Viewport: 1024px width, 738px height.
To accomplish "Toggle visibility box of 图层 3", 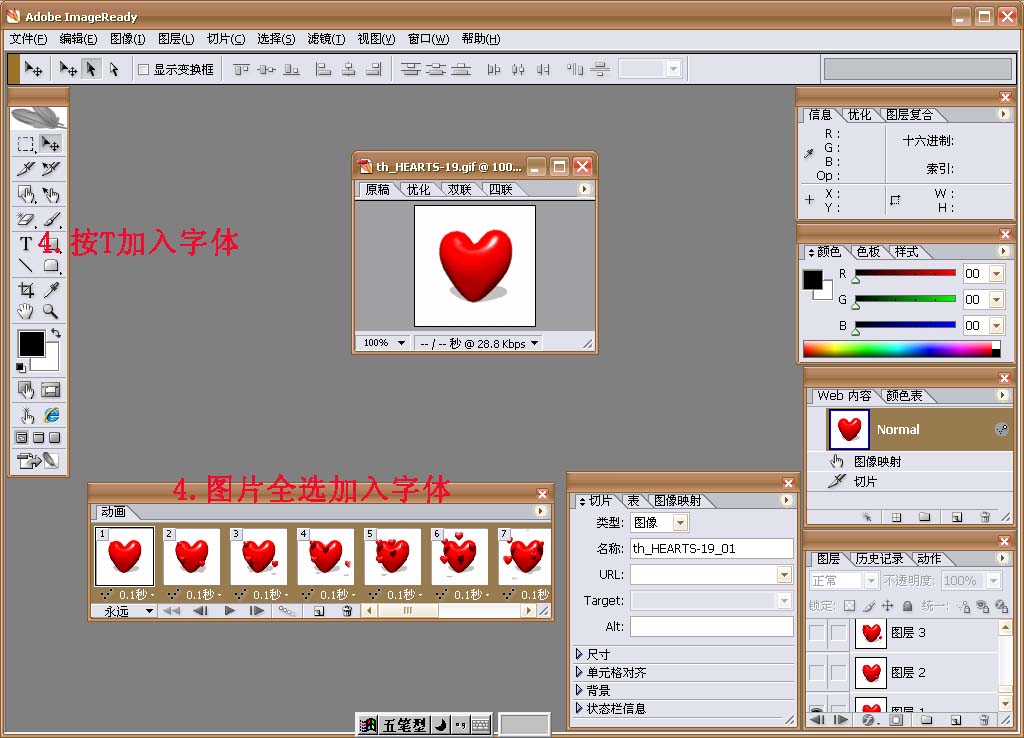I will pos(816,632).
